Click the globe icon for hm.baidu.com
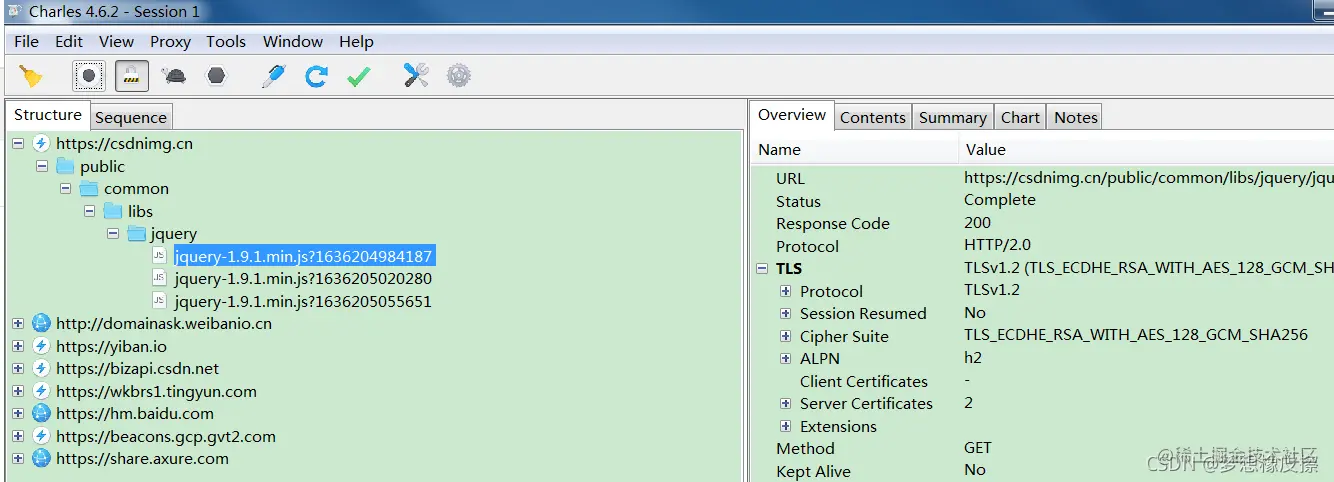The image size is (1334, 482). coord(41,413)
